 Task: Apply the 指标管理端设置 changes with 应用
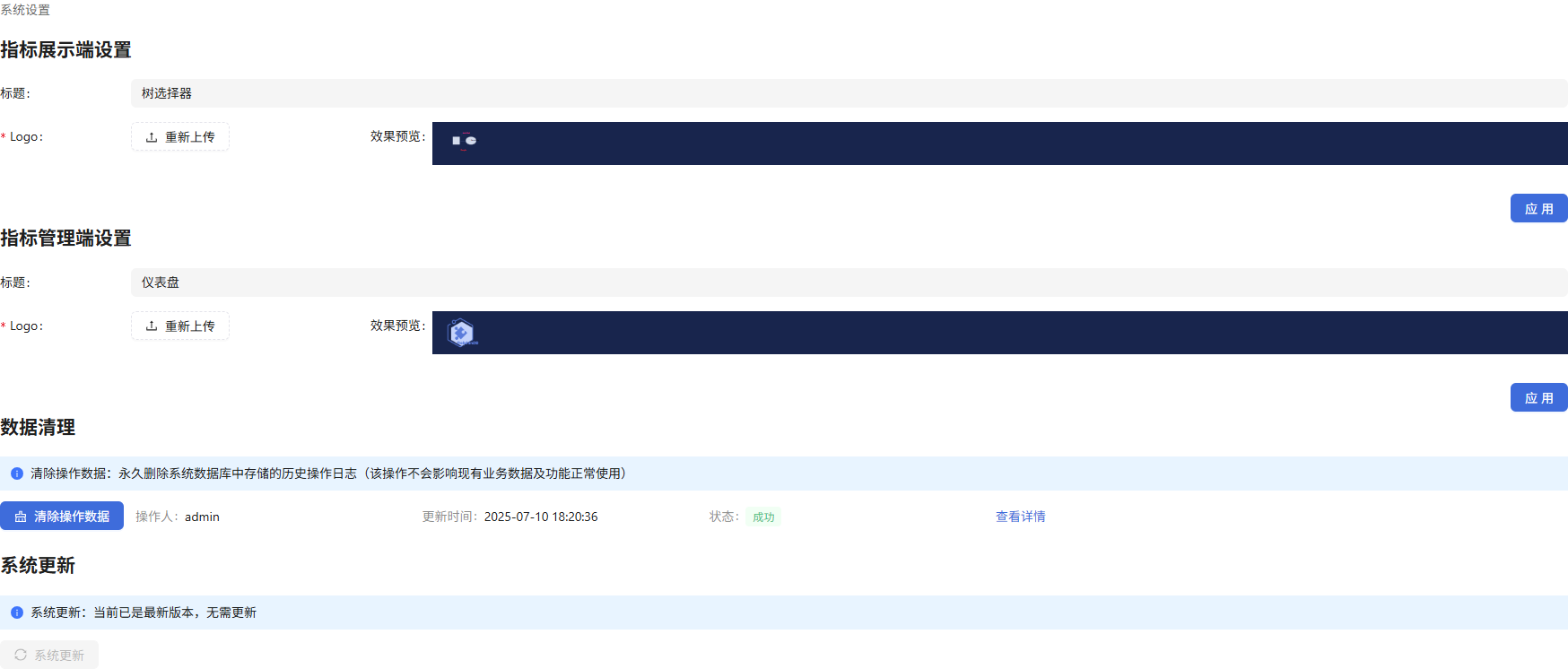pyautogui.click(x=1538, y=397)
